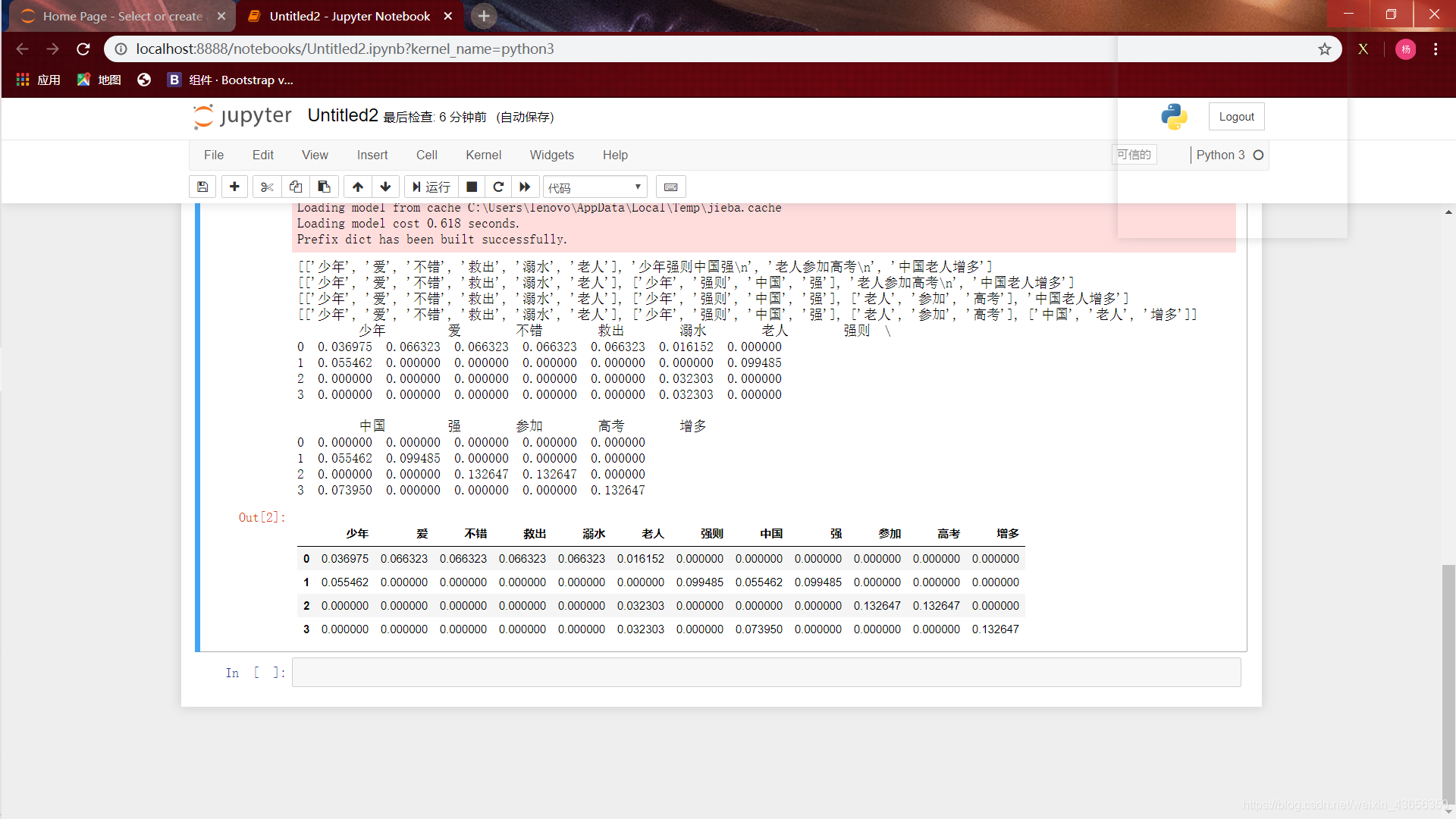Click row index 2 in output table

pos(306,606)
